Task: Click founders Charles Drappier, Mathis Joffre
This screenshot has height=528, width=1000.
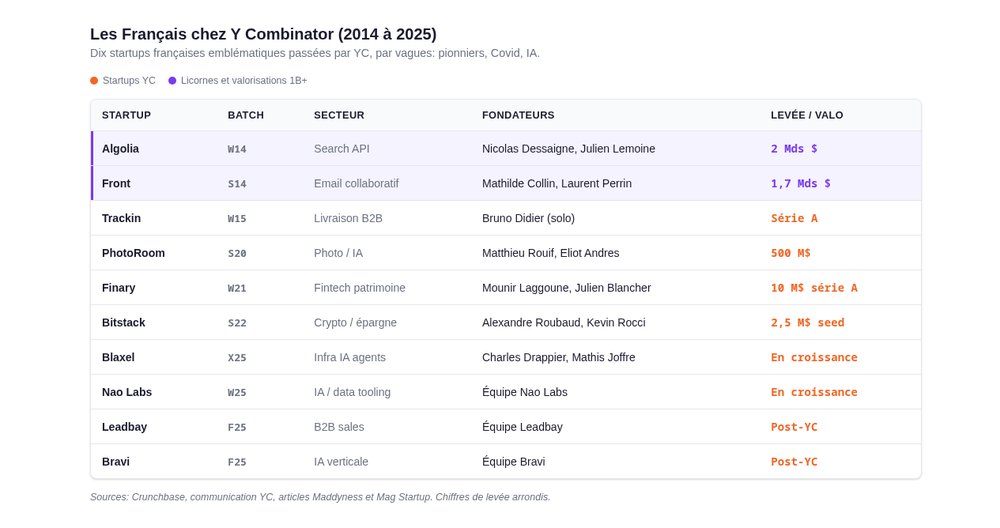Action: (x=559, y=357)
